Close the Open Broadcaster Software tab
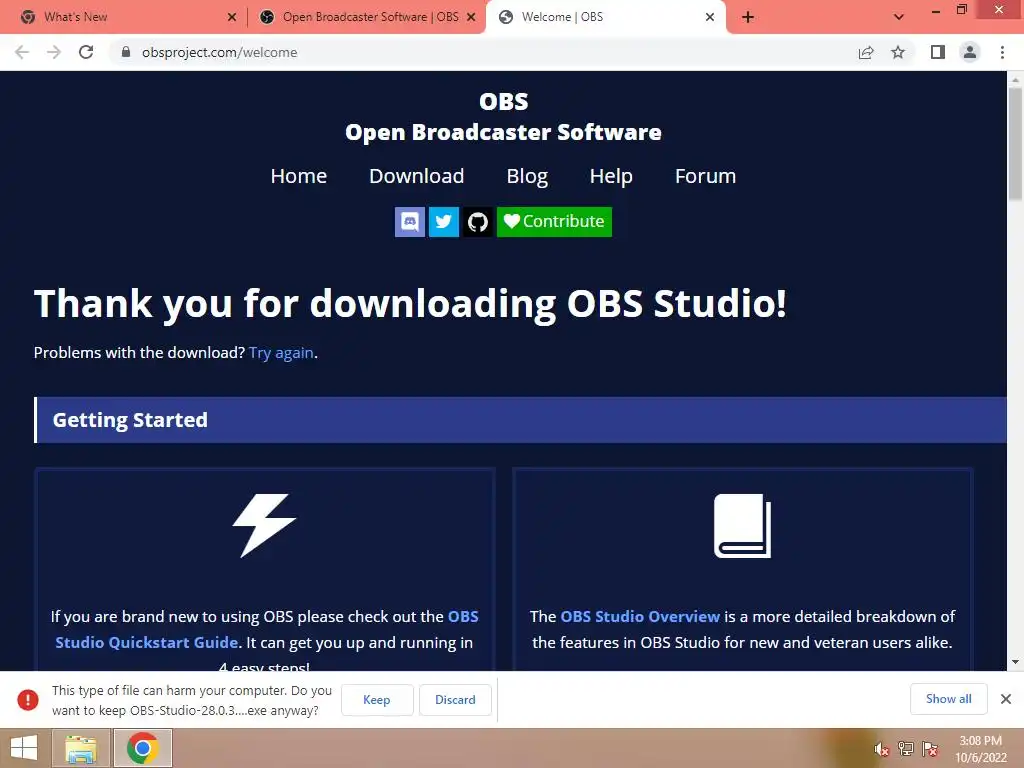This screenshot has width=1024, height=768. (472, 17)
